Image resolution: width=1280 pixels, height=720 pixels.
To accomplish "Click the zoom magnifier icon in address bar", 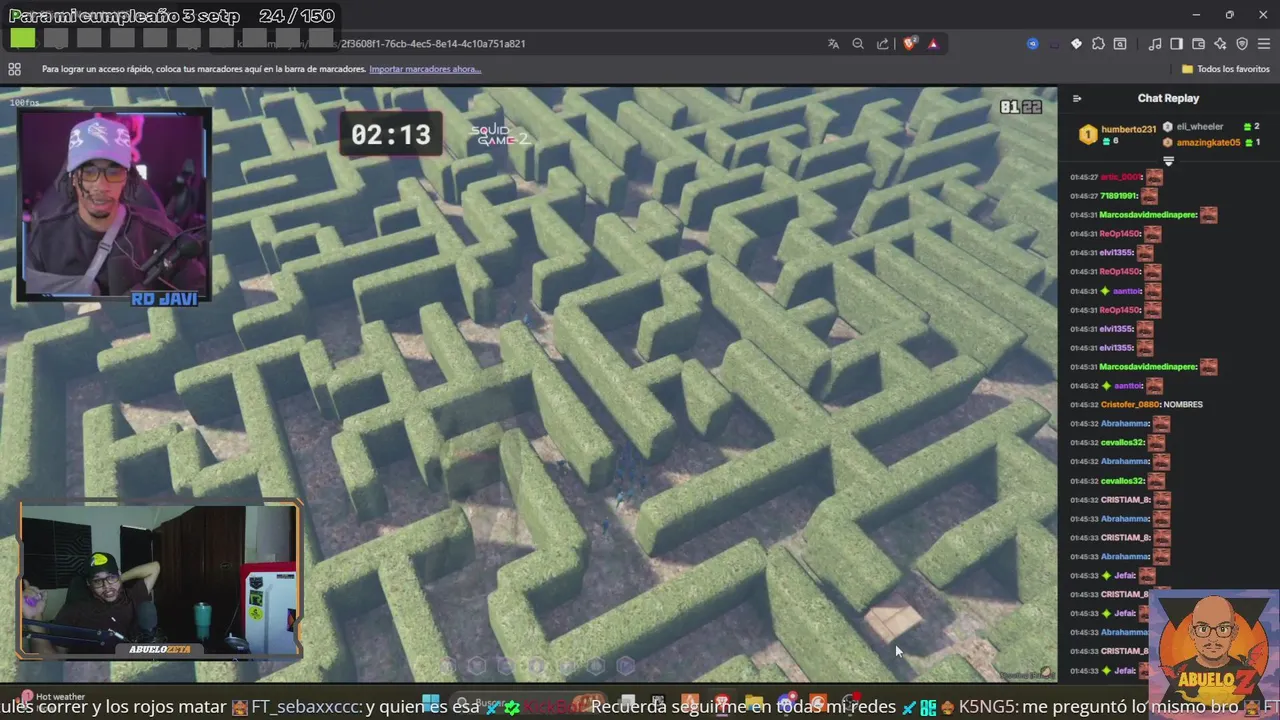I will point(858,44).
